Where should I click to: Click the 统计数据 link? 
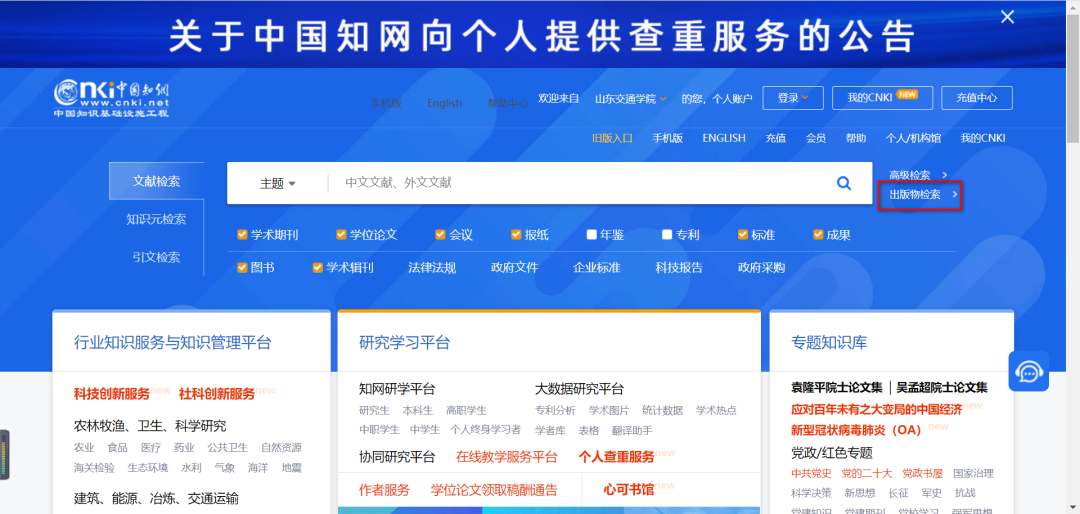[663, 411]
